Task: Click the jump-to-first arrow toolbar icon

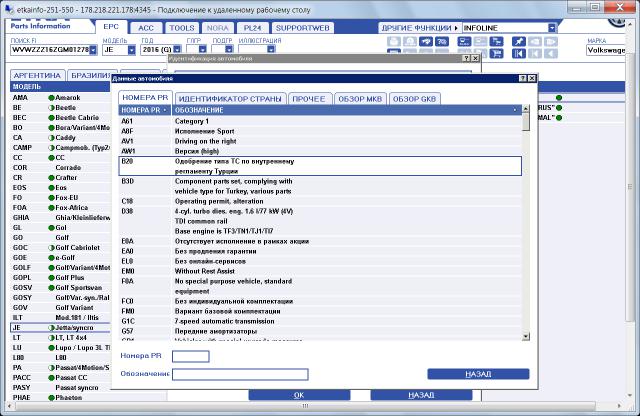Action: click(518, 53)
